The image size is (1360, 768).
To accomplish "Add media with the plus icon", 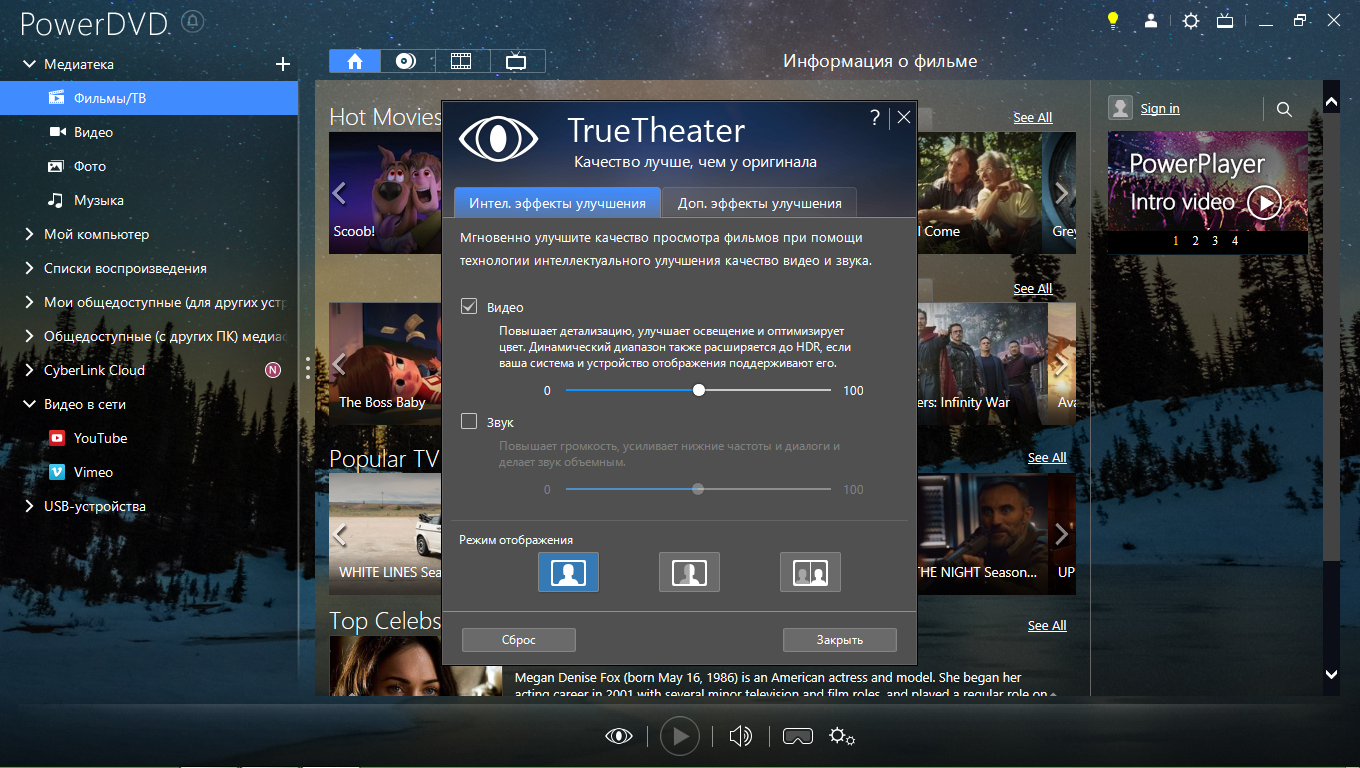I will click(x=283, y=64).
